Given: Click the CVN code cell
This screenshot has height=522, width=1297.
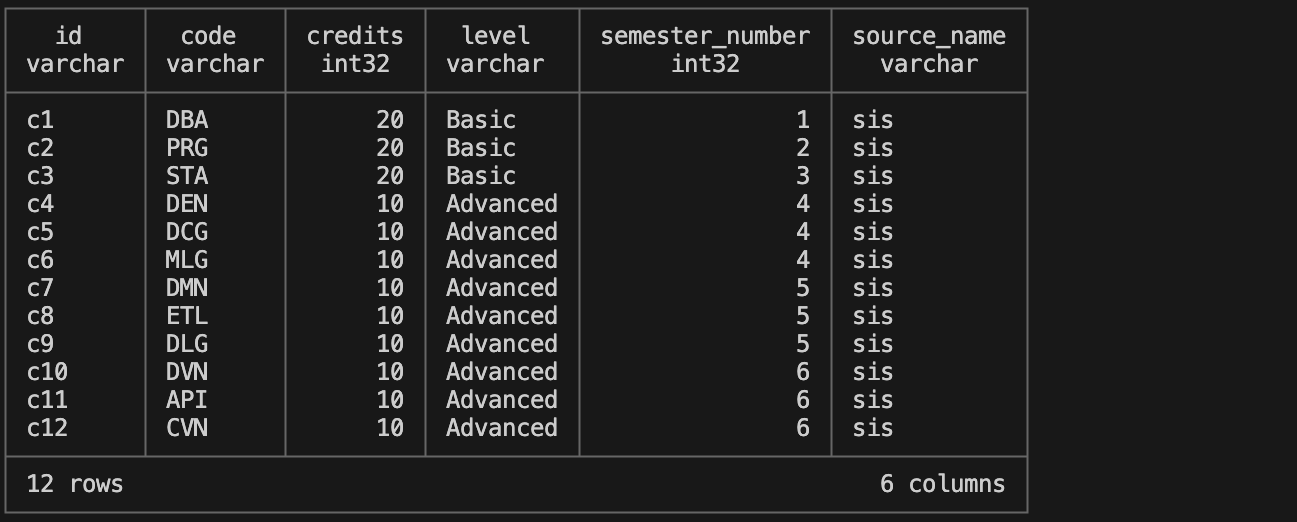Looking at the screenshot, I should [x=187, y=428].
